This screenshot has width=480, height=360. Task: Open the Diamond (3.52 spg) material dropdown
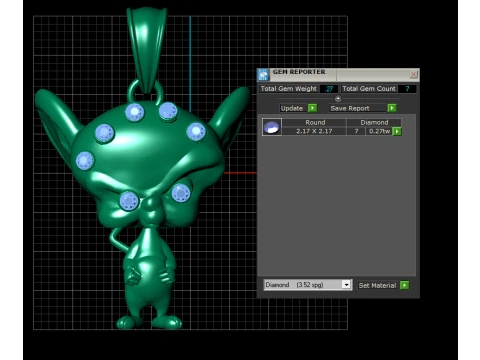click(x=346, y=285)
